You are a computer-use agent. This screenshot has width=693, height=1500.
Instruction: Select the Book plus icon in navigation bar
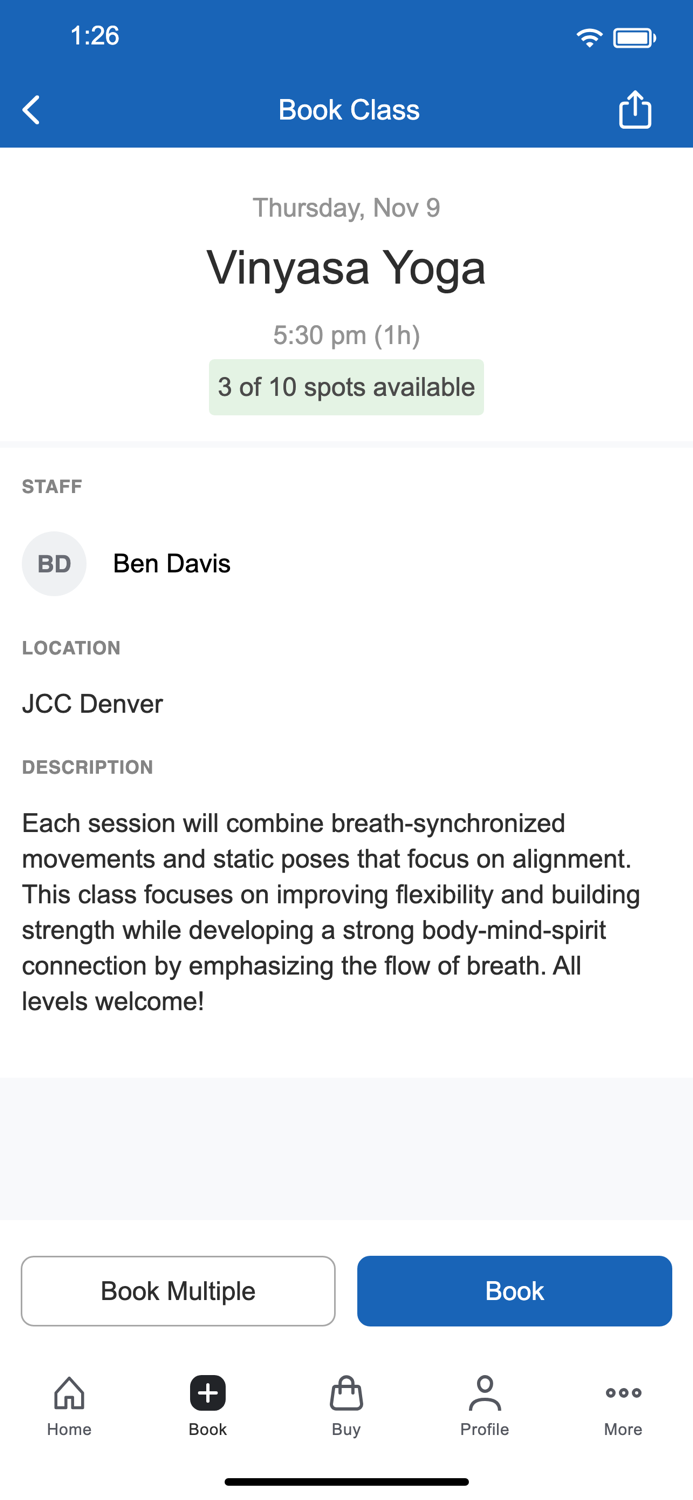207,1392
